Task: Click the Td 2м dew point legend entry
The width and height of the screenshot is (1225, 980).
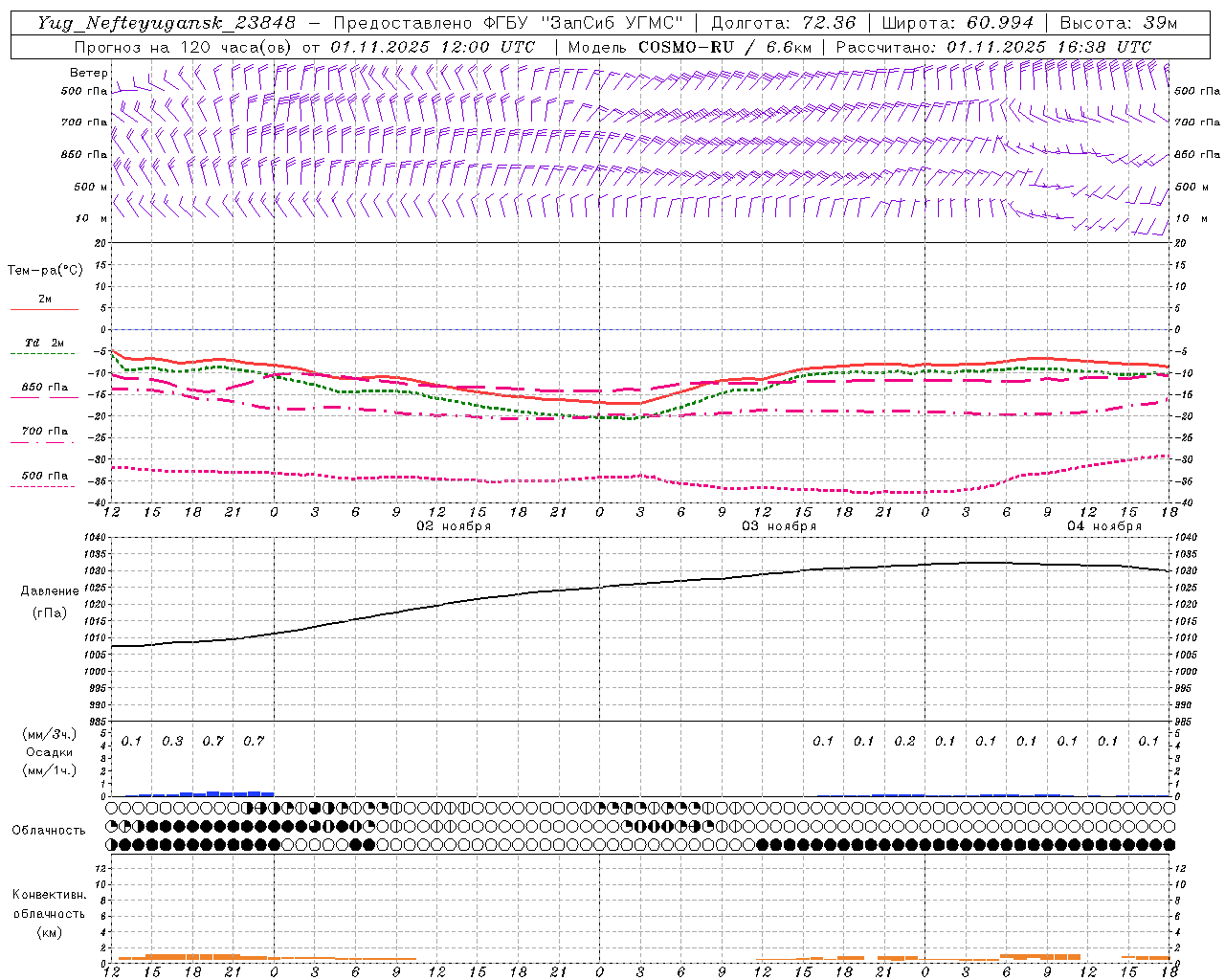Action: pos(45,343)
